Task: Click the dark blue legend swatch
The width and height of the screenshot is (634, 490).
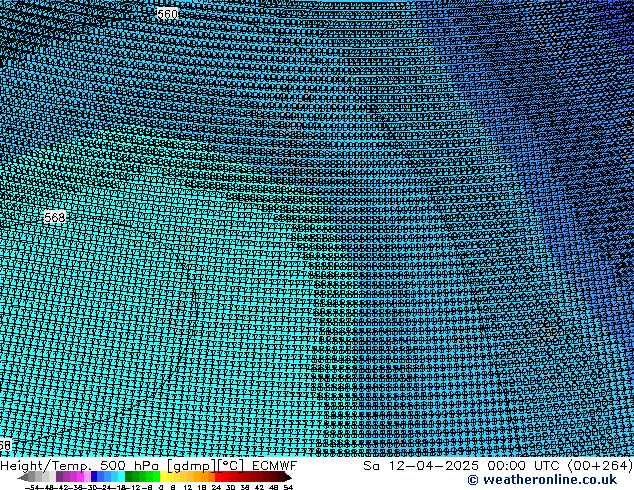Action: (x=94, y=476)
